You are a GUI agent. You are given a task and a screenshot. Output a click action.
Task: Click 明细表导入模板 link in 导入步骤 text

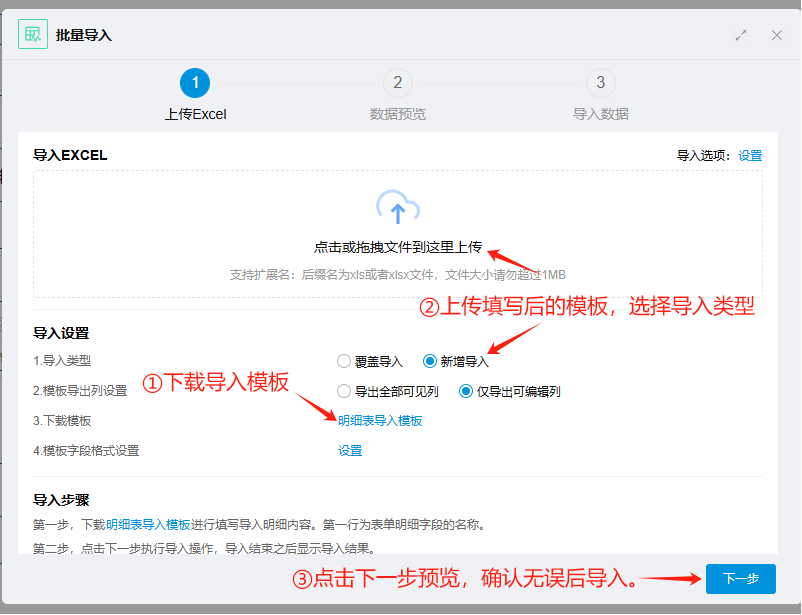click(149, 524)
